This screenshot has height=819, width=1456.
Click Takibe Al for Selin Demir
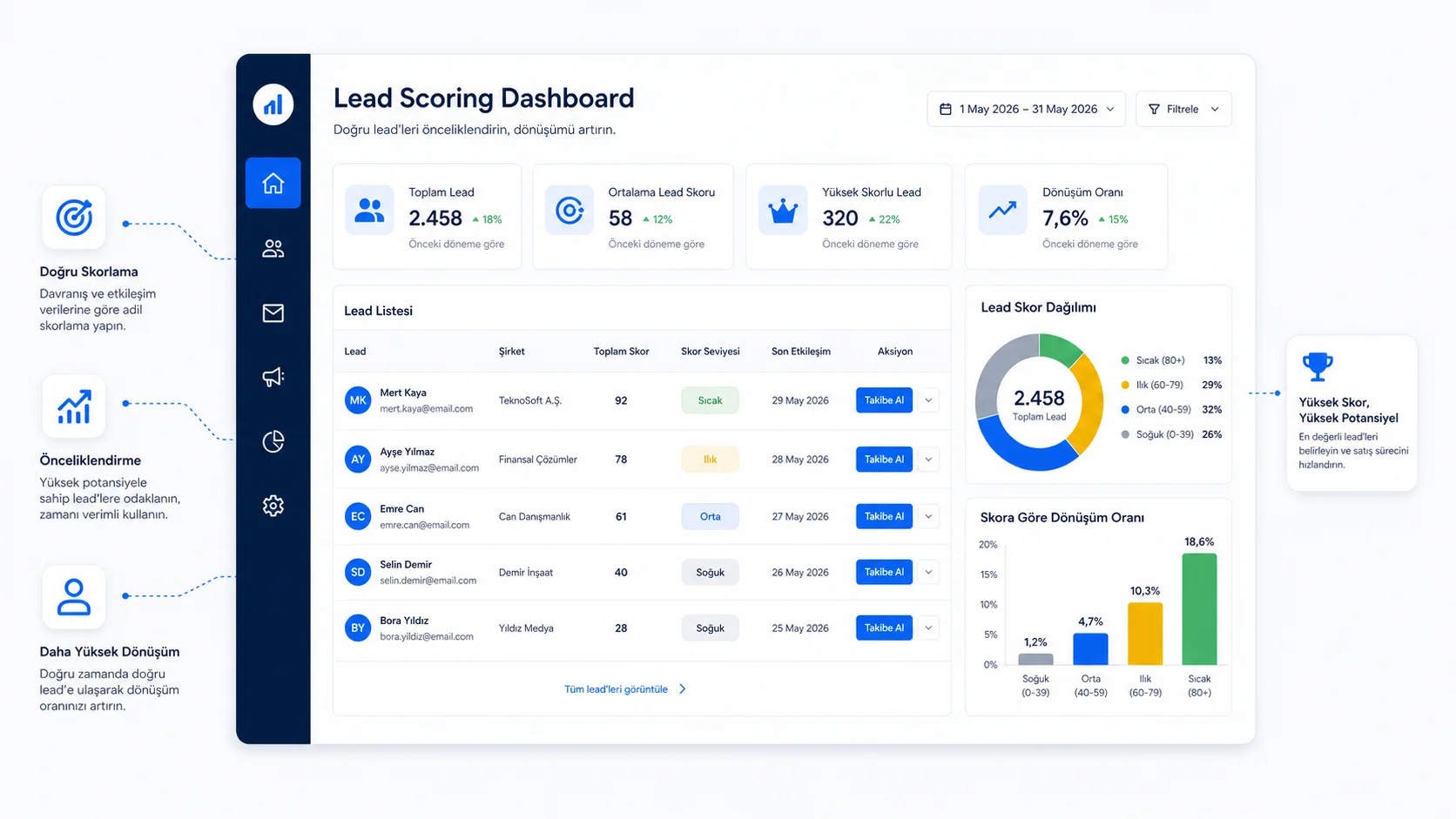tap(884, 572)
